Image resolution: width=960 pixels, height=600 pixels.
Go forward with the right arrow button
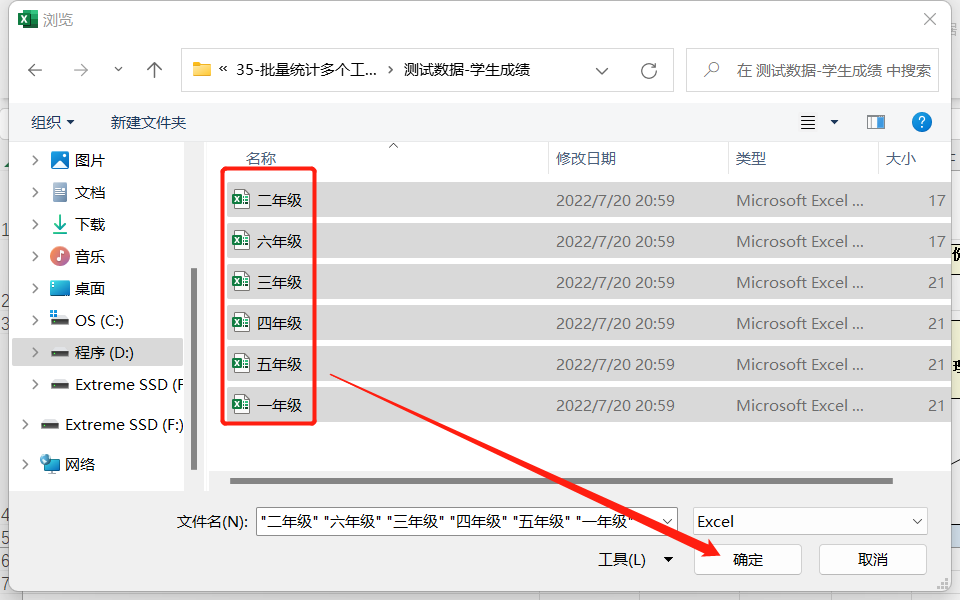tap(80, 70)
